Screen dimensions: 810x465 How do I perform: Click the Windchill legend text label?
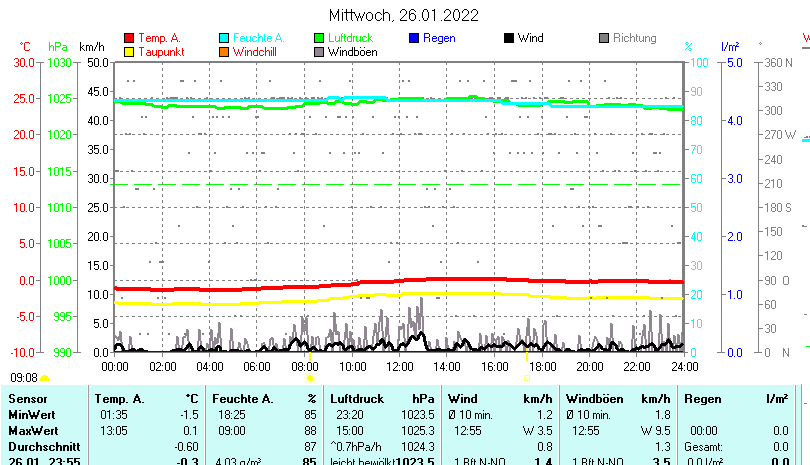tap(255, 51)
